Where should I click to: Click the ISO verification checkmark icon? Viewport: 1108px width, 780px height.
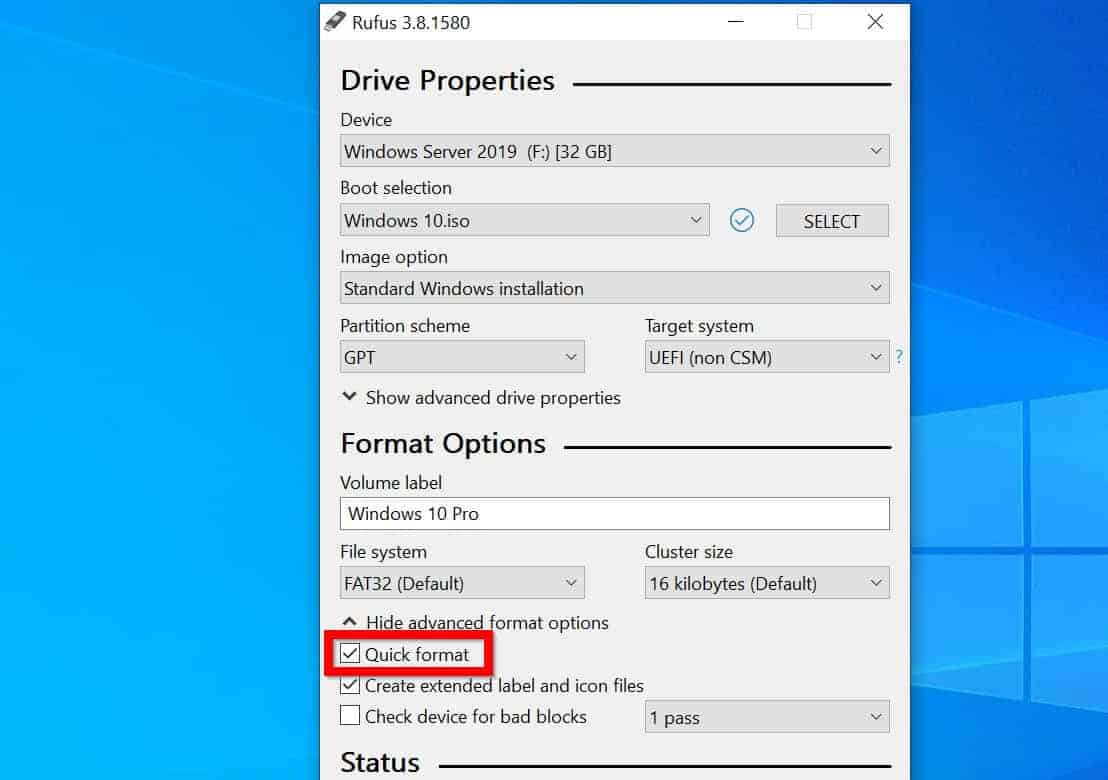point(741,220)
